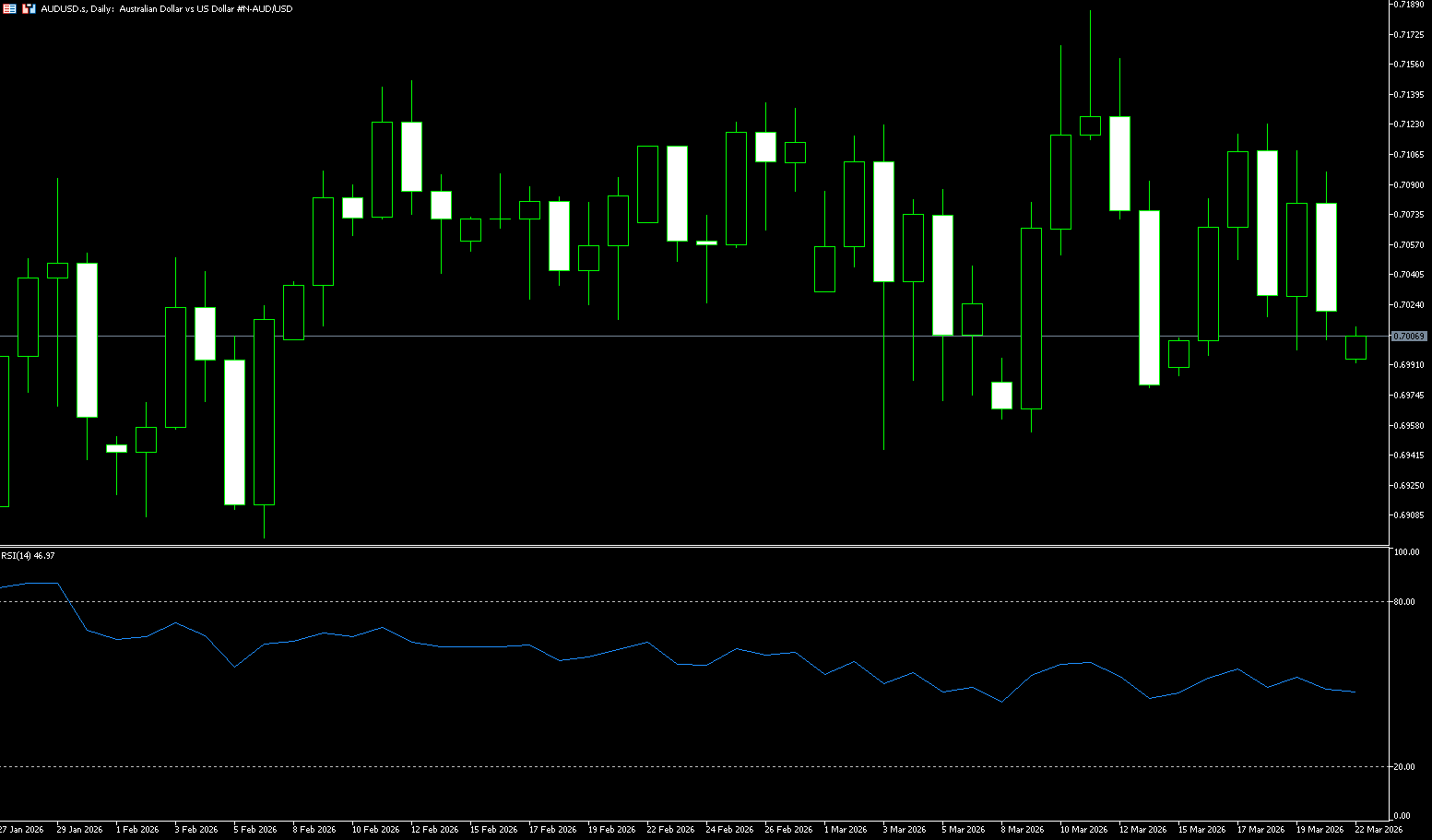Click the 17 Feb 2026 date label
The height and width of the screenshot is (840, 1432).
point(552,830)
